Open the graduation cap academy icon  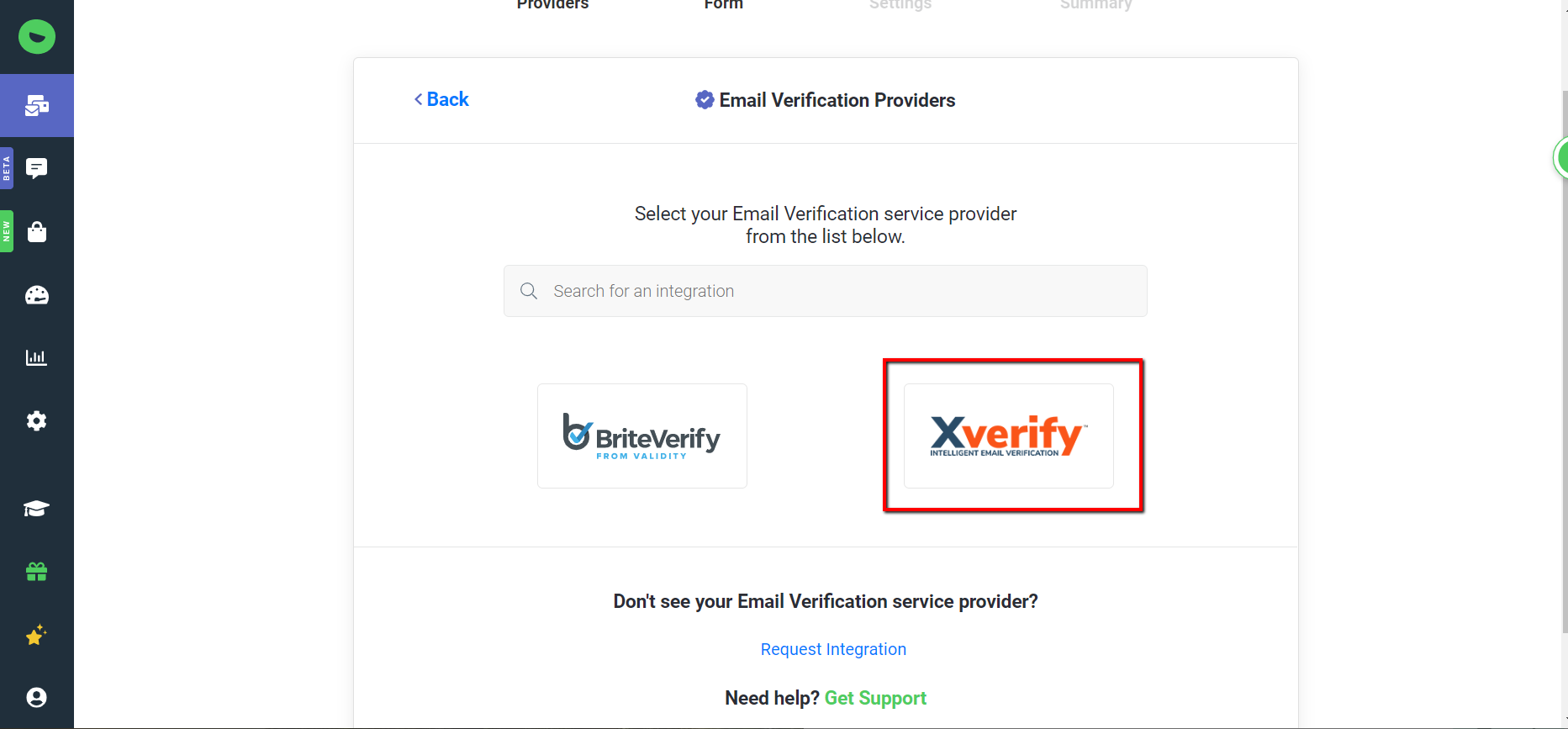pyautogui.click(x=37, y=509)
